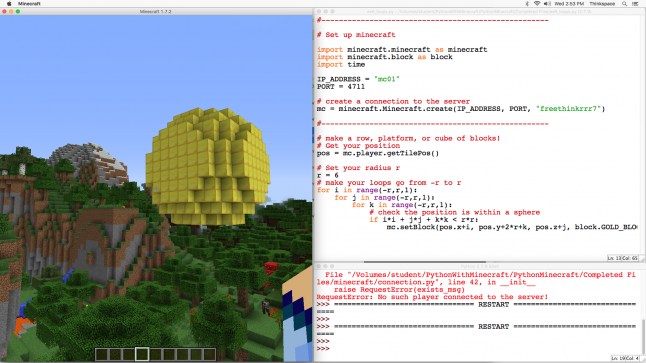Click the yellow gold block sphere

click(x=208, y=166)
